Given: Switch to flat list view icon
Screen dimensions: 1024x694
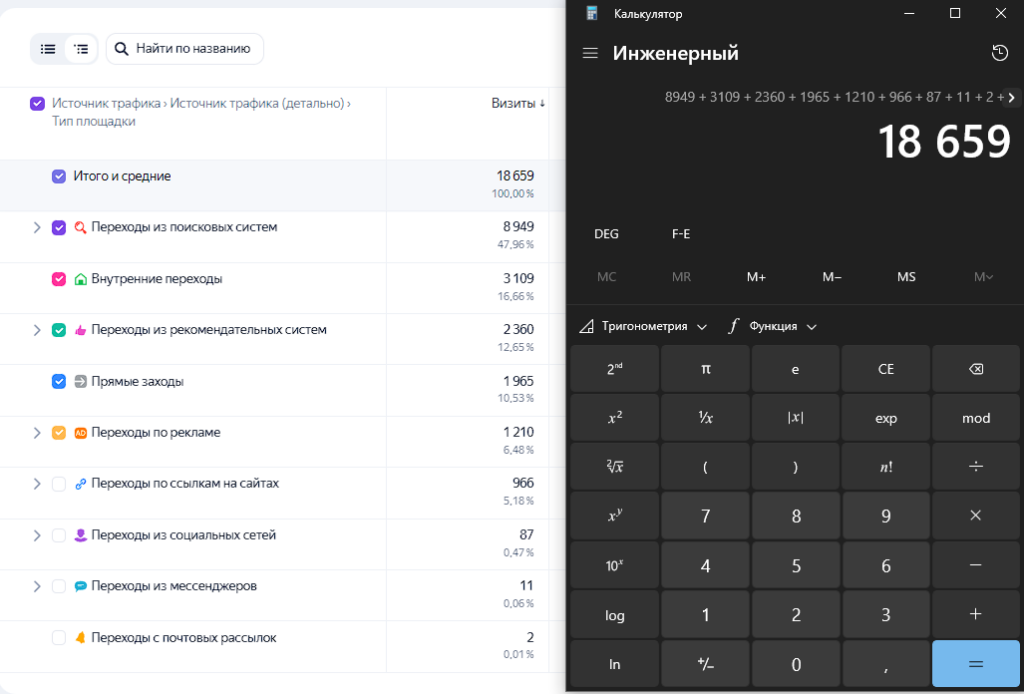Looking at the screenshot, I should tap(48, 49).
